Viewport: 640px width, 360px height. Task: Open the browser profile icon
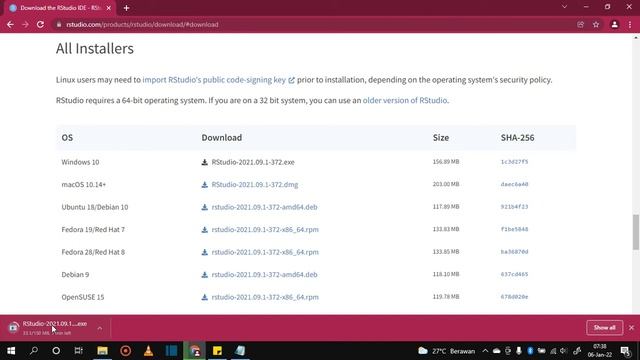[x=614, y=24]
